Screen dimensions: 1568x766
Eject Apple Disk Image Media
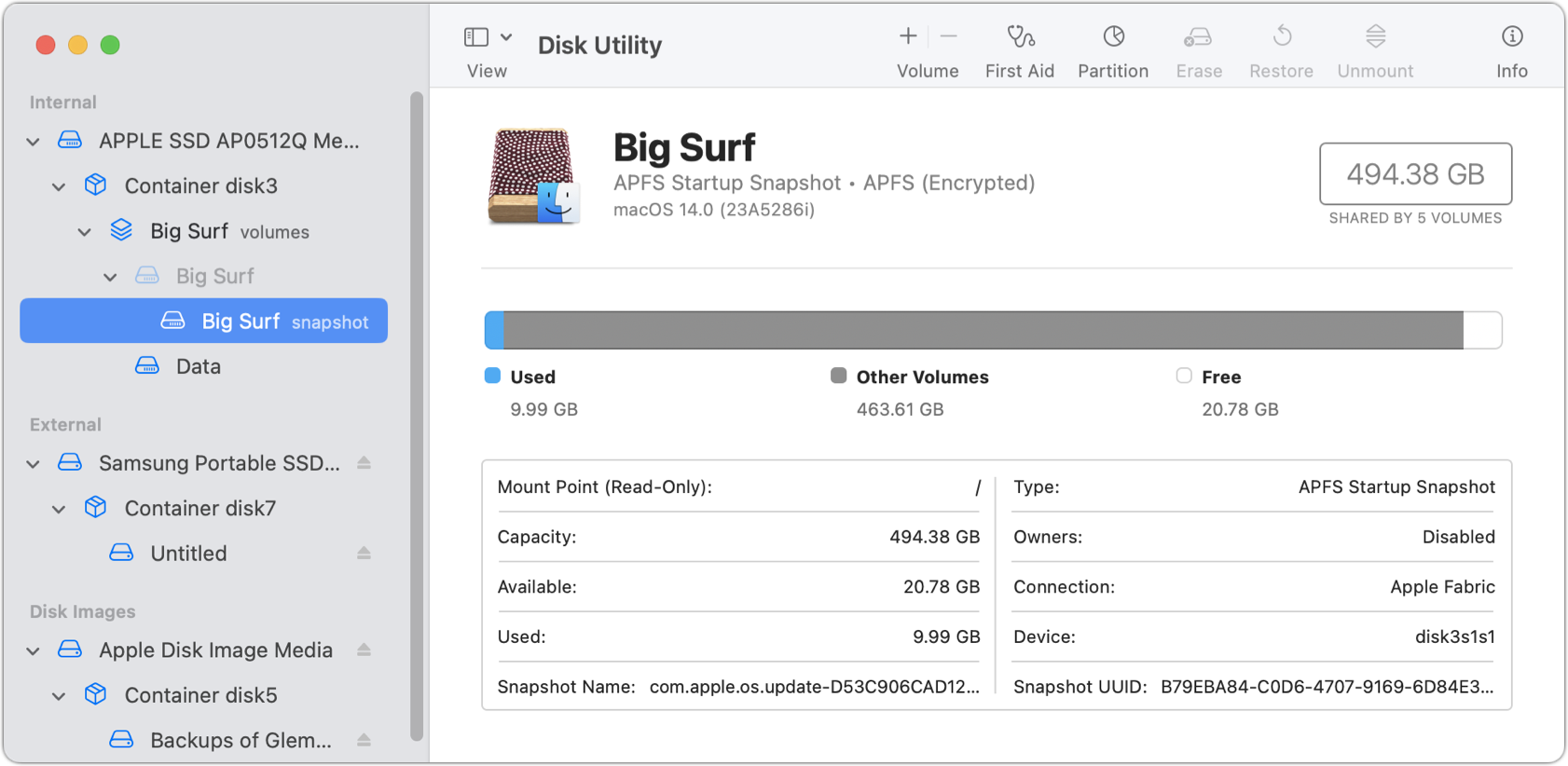(x=364, y=650)
